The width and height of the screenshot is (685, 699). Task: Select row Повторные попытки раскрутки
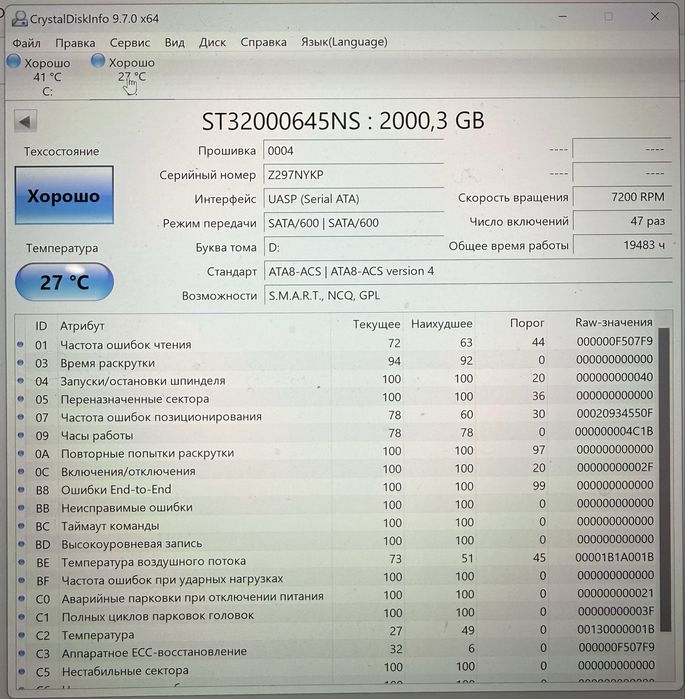tap(336, 452)
